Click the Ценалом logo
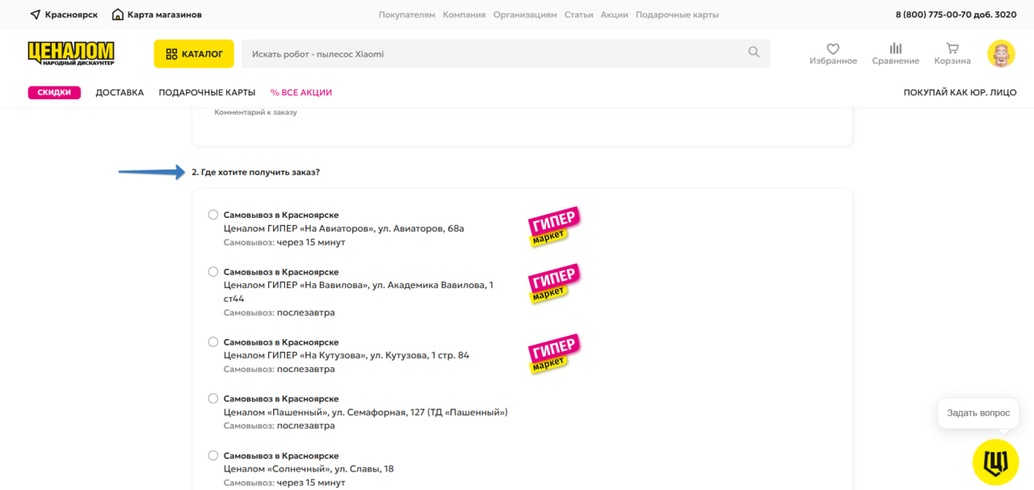The width and height of the screenshot is (1034, 490). [x=71, y=53]
